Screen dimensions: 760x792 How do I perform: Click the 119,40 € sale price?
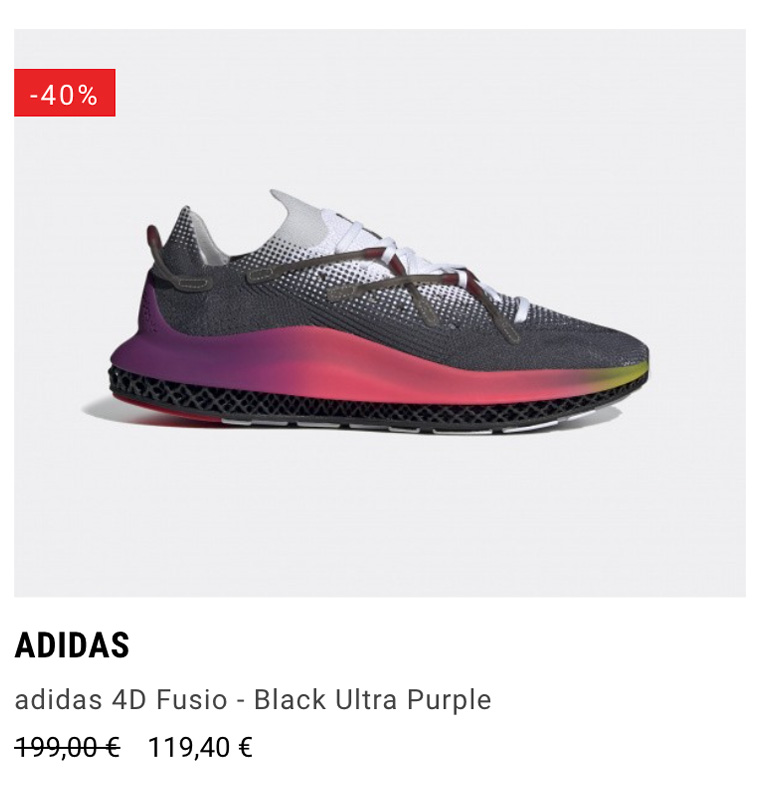click(200, 747)
